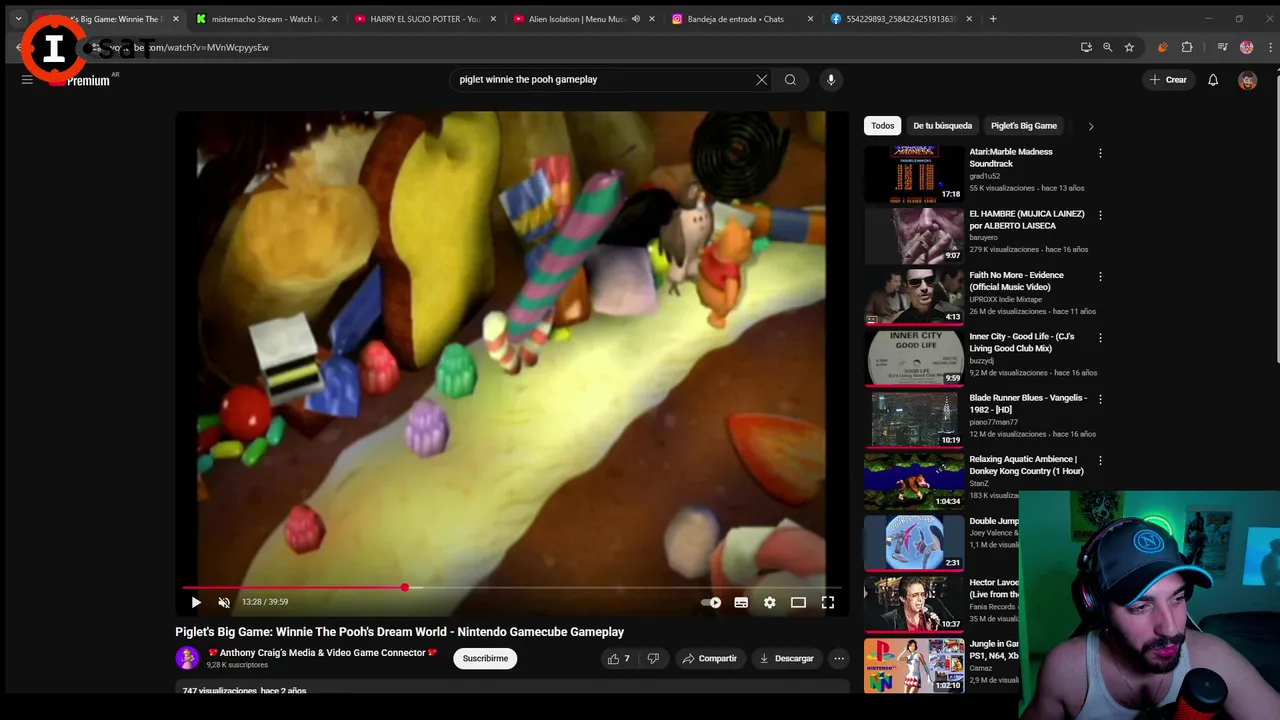Viewport: 1280px width, 720px height.
Task: Switch to the Bandeja de entrada Chats tab
Action: pos(736,19)
